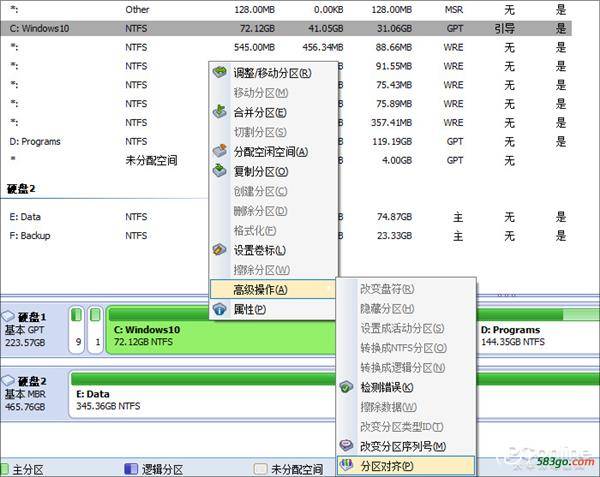Click disabled 擦除数据(W) submenu entry

tap(406, 407)
